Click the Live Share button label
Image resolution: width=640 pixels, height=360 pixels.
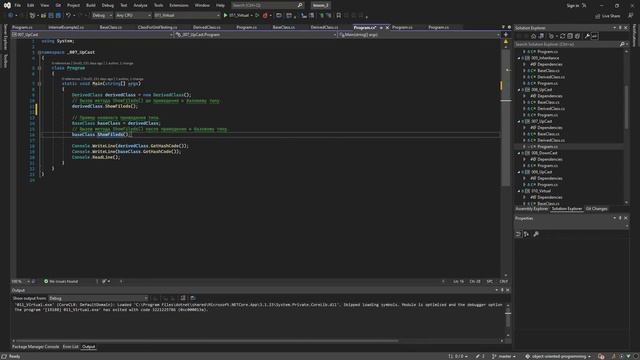point(611,16)
